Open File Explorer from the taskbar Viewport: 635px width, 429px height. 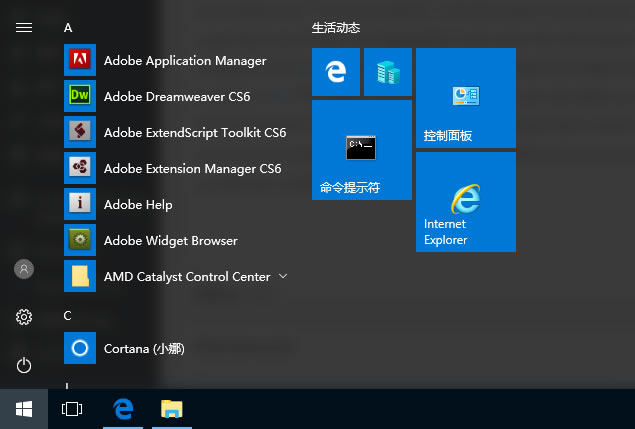tap(172, 409)
